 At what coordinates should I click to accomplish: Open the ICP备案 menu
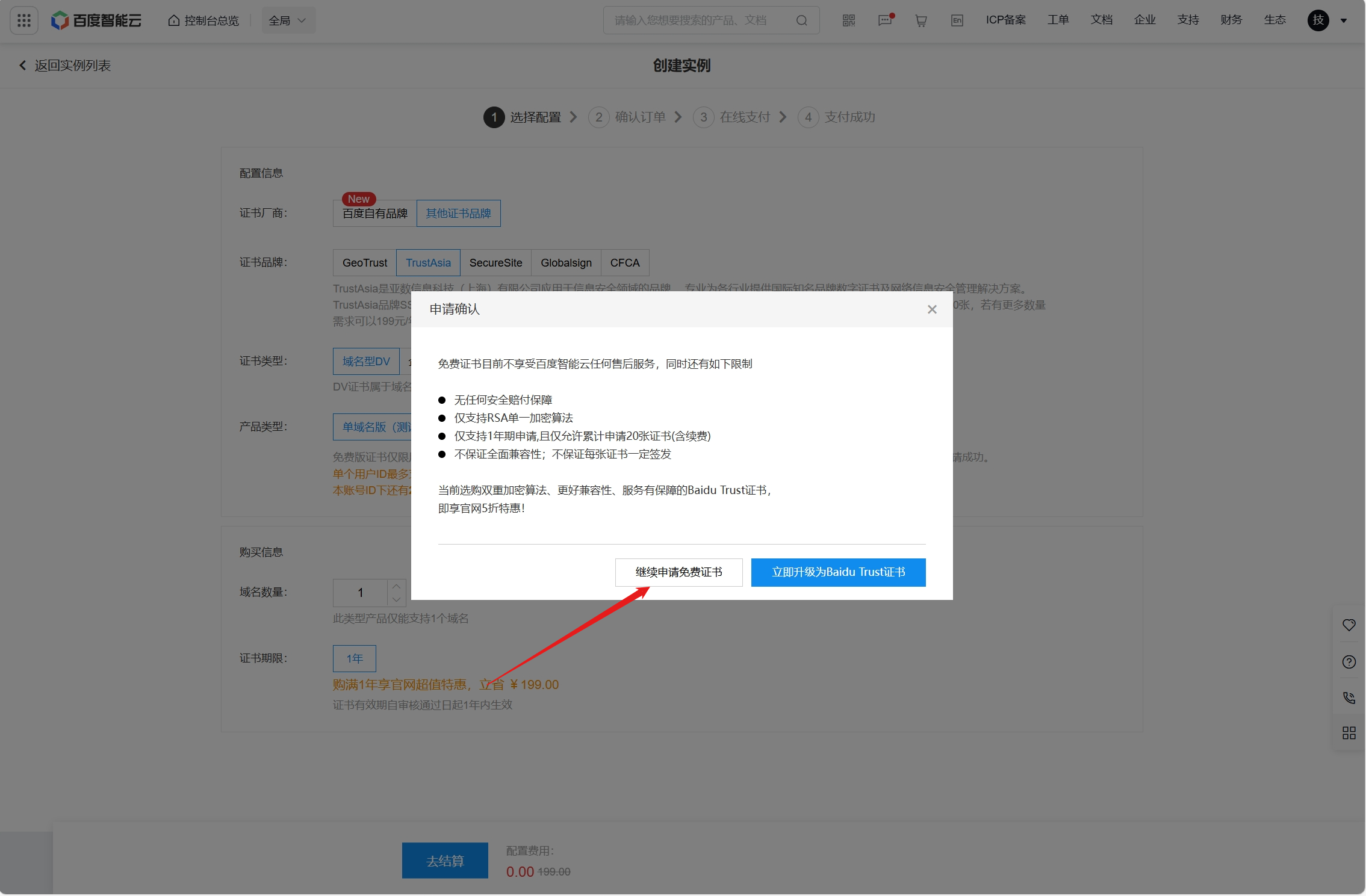coord(1006,20)
